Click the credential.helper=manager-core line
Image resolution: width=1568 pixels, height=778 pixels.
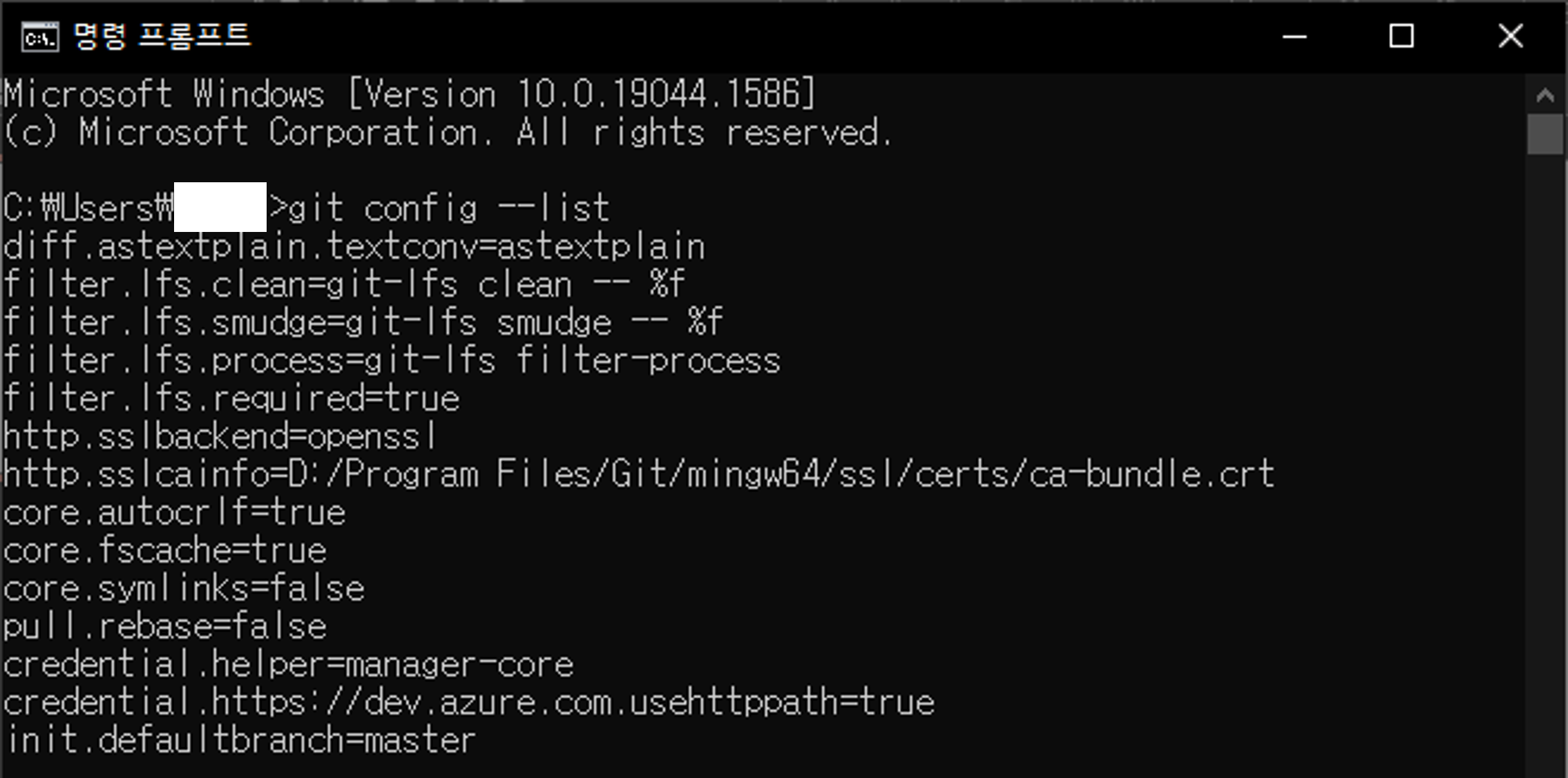click(x=287, y=665)
